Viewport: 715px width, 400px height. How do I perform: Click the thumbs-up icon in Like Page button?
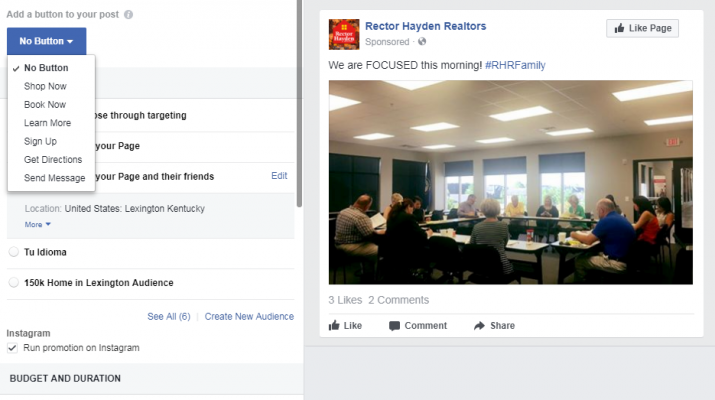619,28
